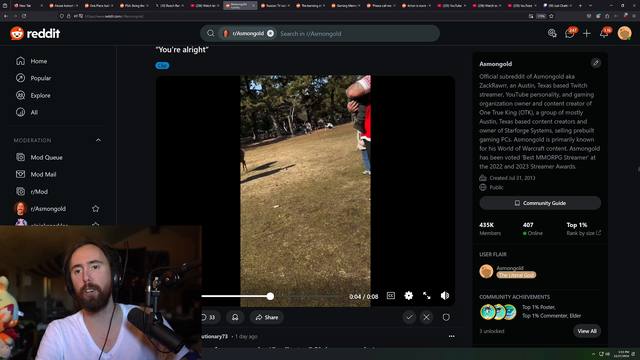Open the notifications bell
640x360 pixels.
pos(604,33)
